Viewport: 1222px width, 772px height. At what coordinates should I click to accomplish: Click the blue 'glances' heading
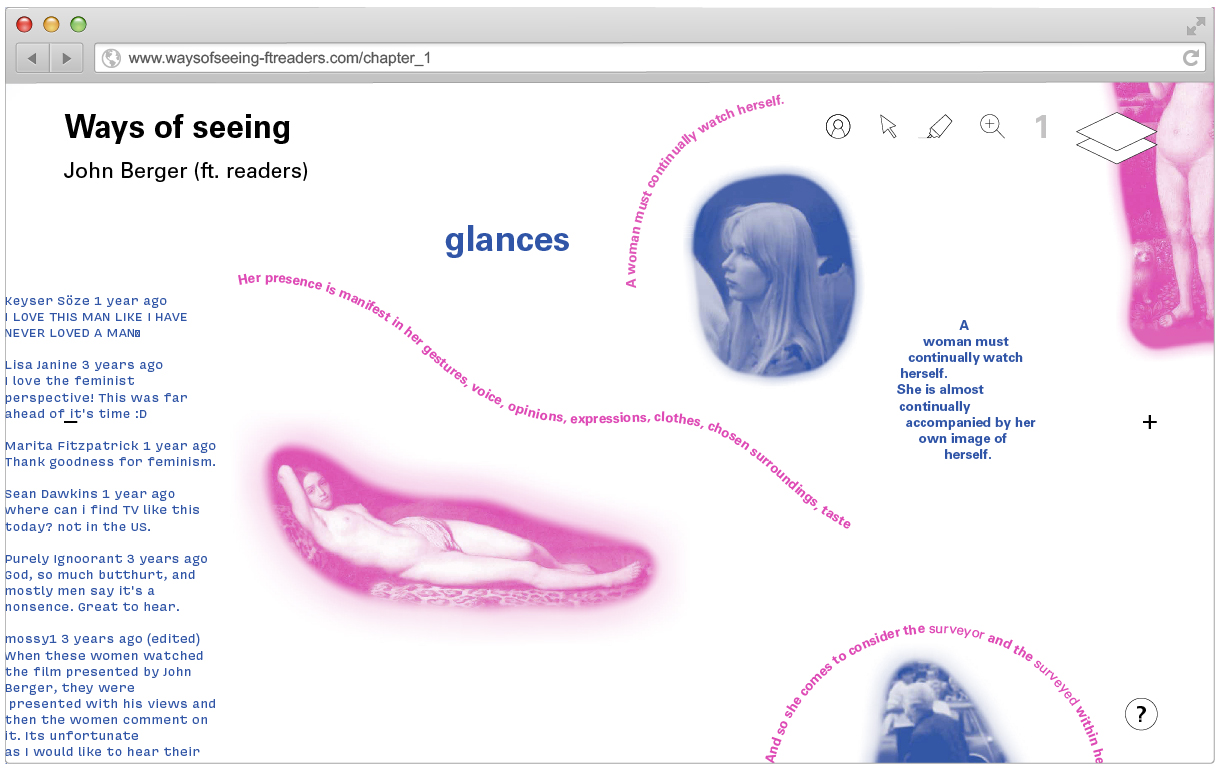(507, 239)
